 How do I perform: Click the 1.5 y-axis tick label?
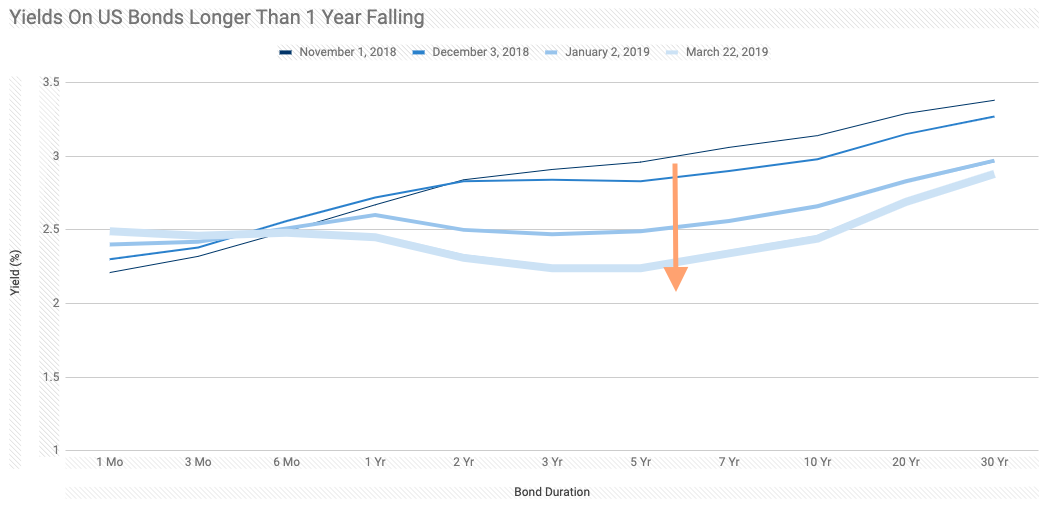click(x=52, y=377)
